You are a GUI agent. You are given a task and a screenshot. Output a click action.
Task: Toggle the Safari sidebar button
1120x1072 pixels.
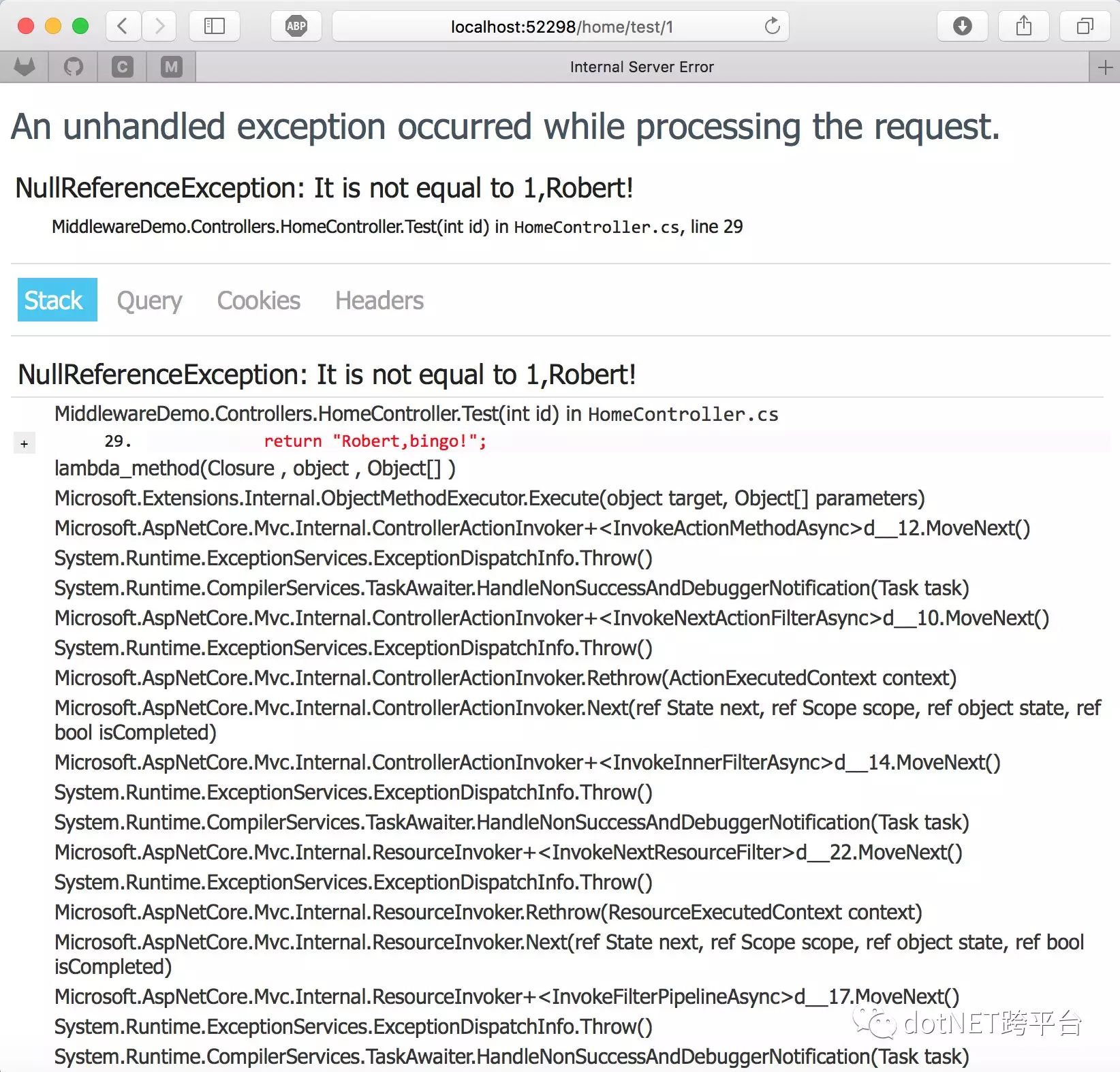215,27
